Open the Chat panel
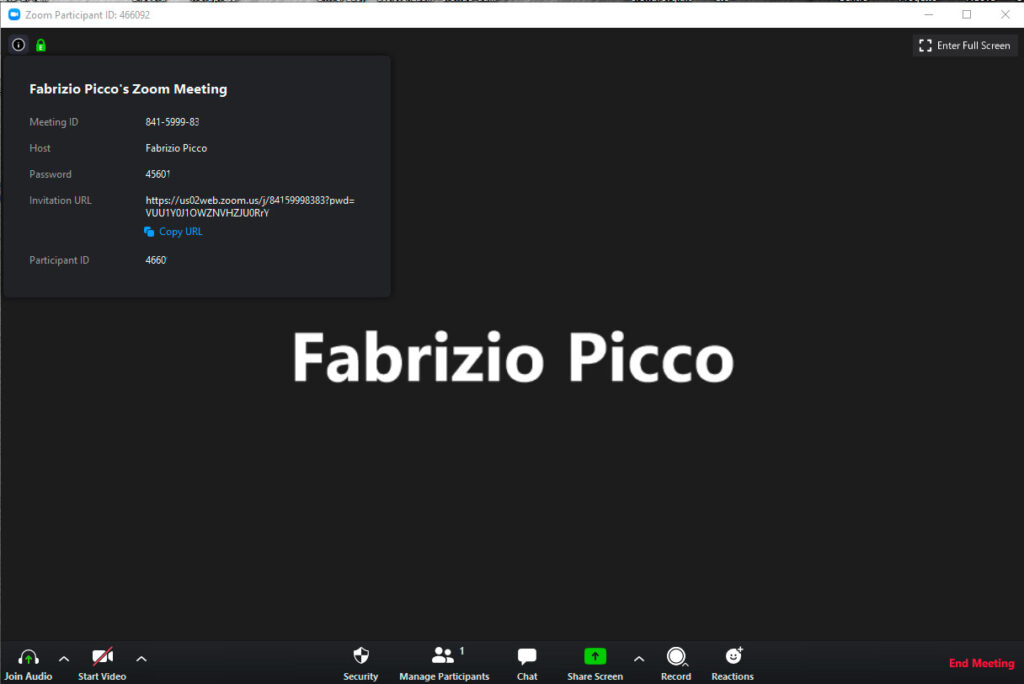 (x=527, y=664)
